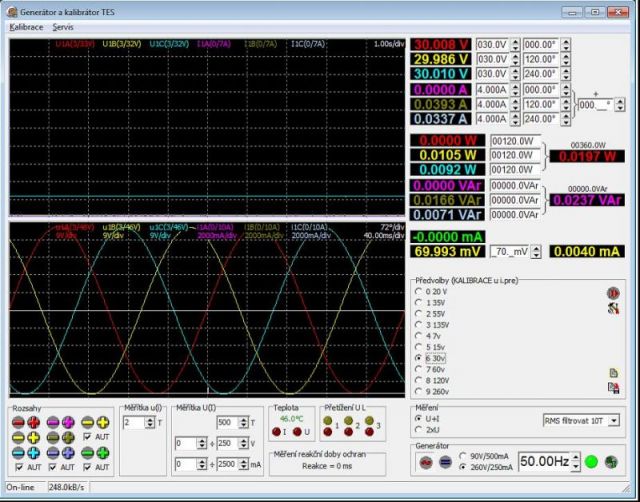640x502 pixels.
Task: Click the green minus range button
Action: [x=87, y=453]
